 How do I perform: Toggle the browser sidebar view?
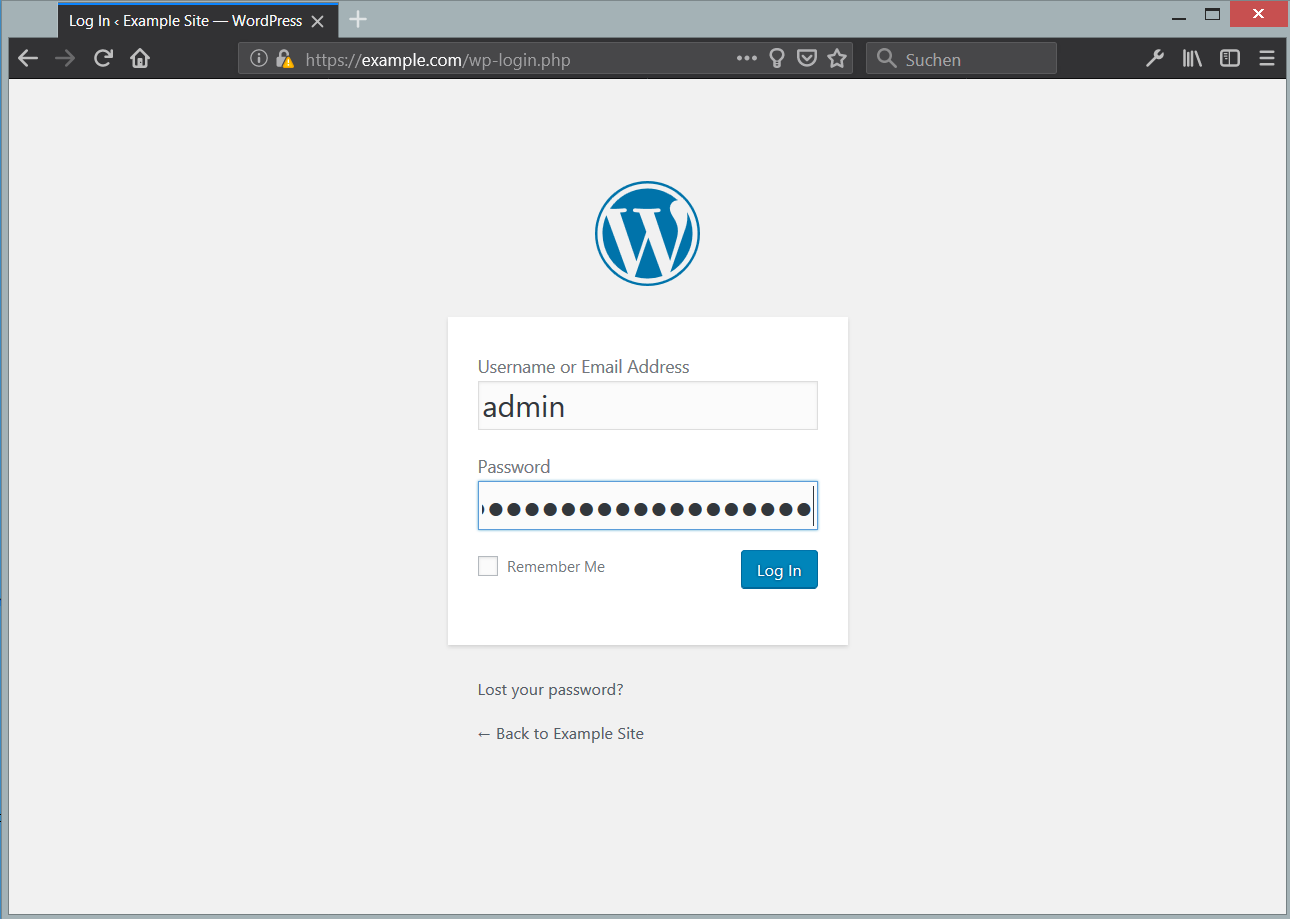pos(1230,59)
